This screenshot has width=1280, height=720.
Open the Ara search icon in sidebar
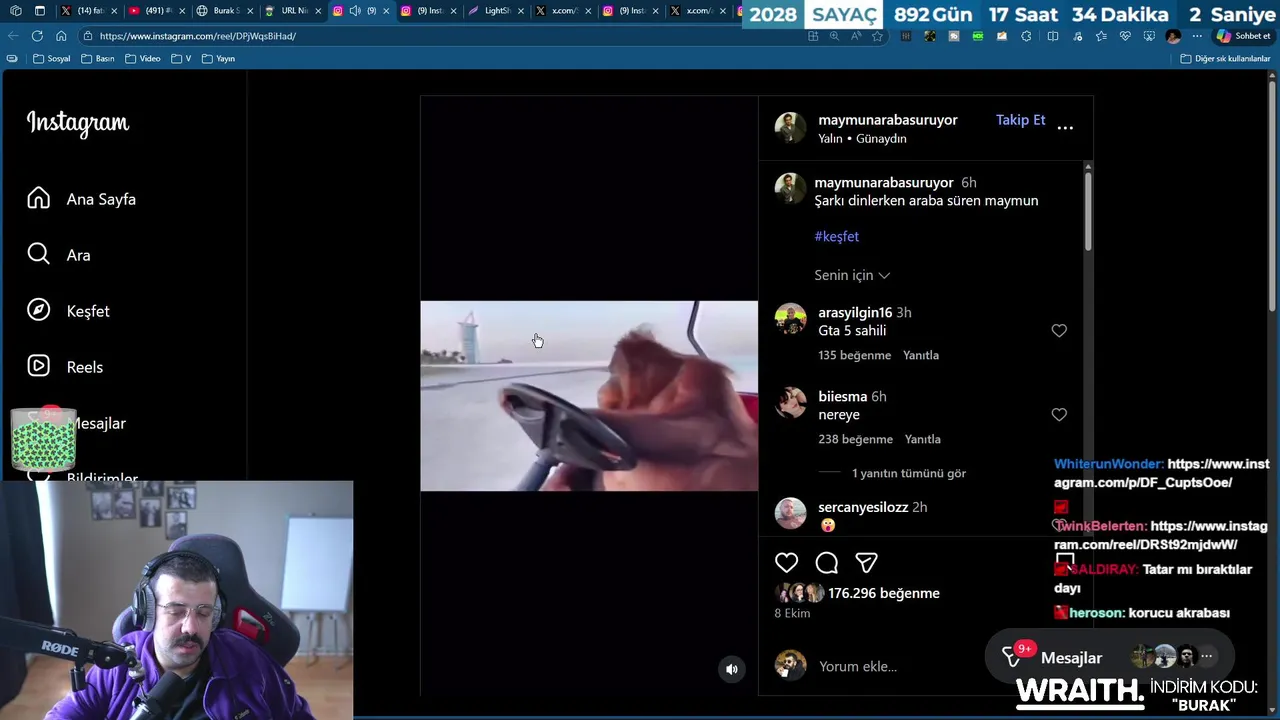(38, 255)
